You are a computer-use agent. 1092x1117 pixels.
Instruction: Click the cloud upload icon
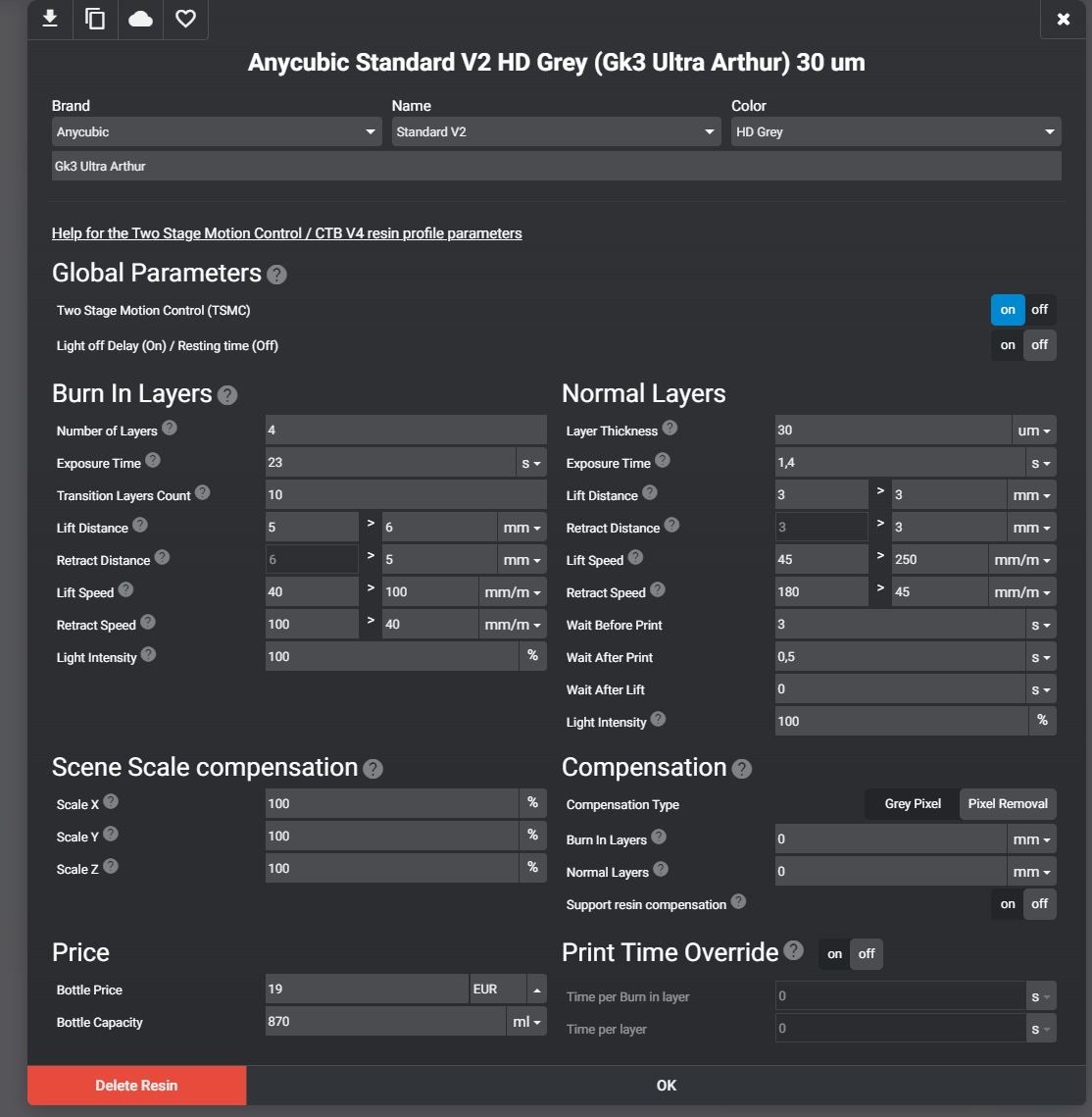(x=140, y=19)
